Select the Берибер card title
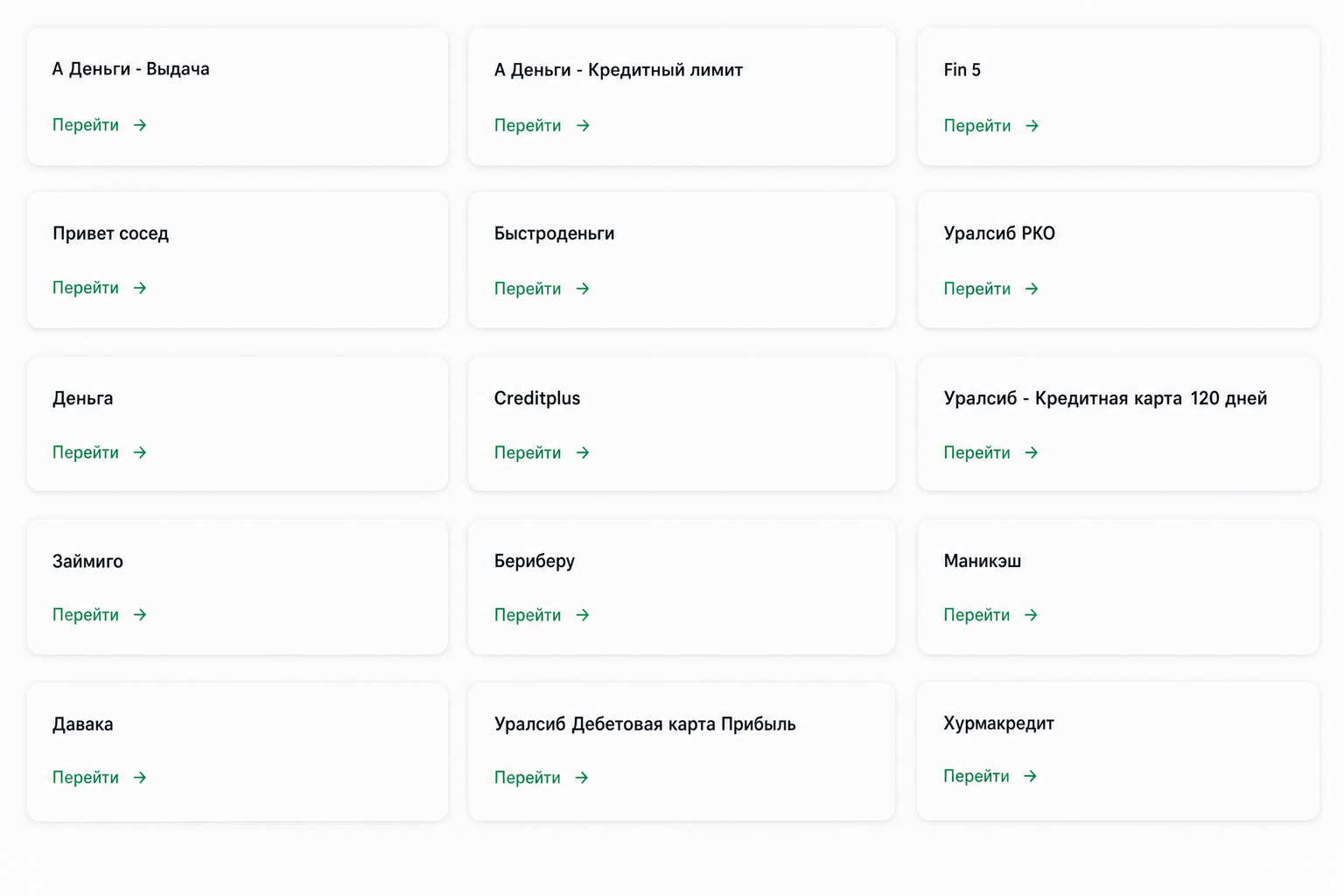Viewport: 1344px width, 896px height. click(535, 561)
